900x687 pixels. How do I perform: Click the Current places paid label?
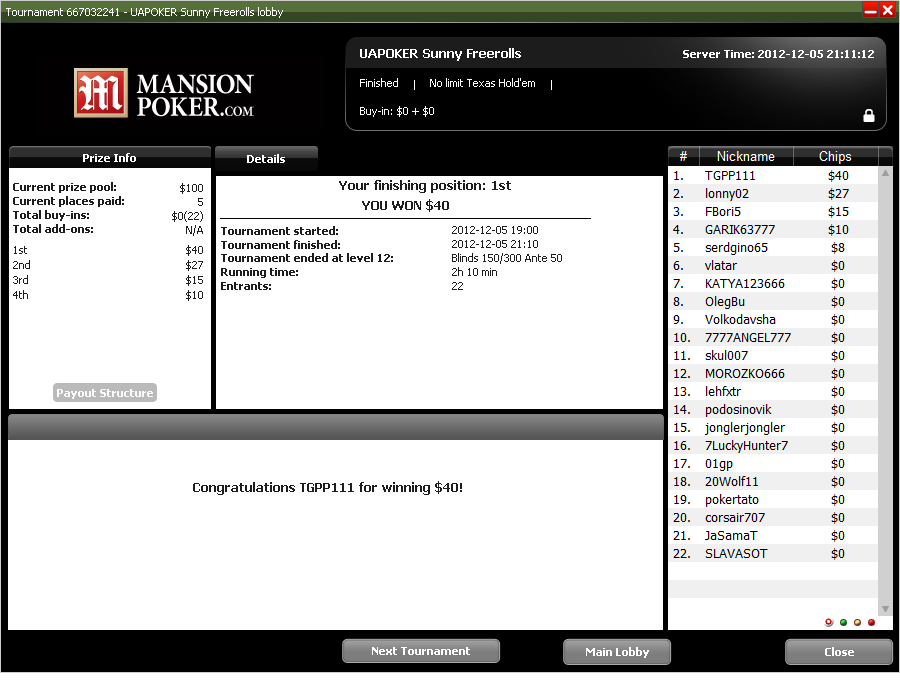click(x=68, y=201)
